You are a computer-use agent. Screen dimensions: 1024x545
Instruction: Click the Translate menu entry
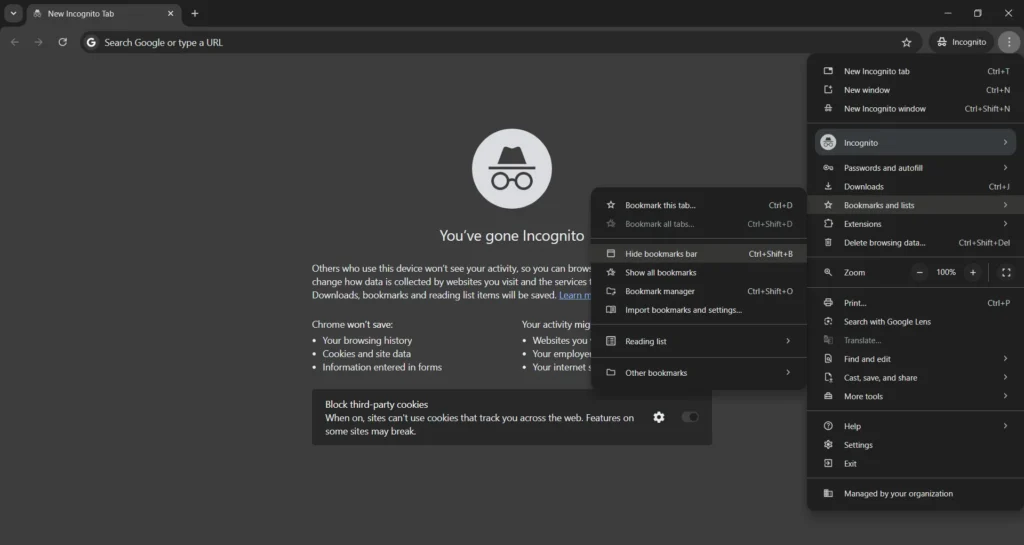point(916,340)
